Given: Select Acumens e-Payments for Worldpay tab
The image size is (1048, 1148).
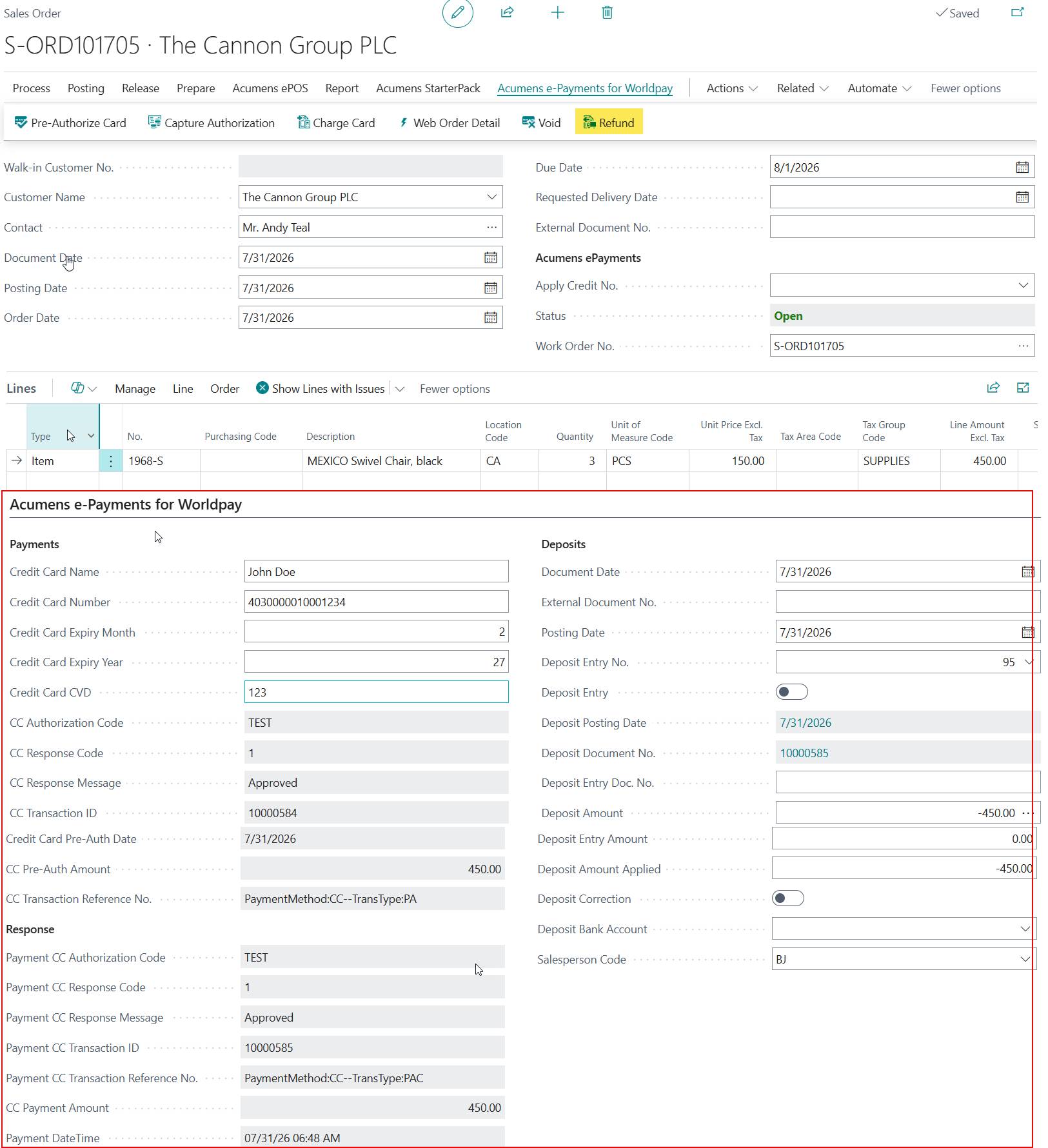Looking at the screenshot, I should tap(585, 88).
